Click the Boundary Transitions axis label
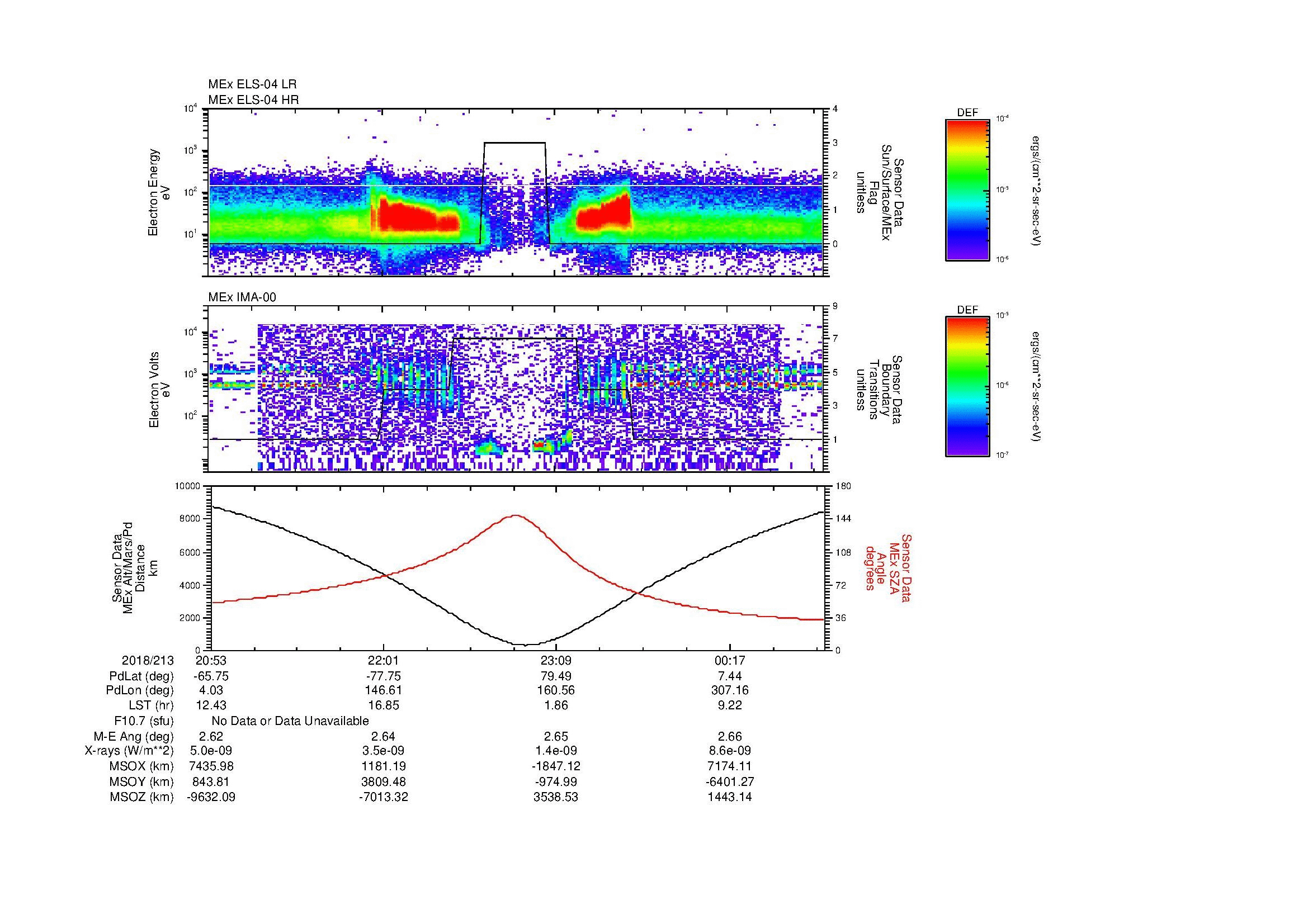This screenshot has height=924, width=1308. 879,390
